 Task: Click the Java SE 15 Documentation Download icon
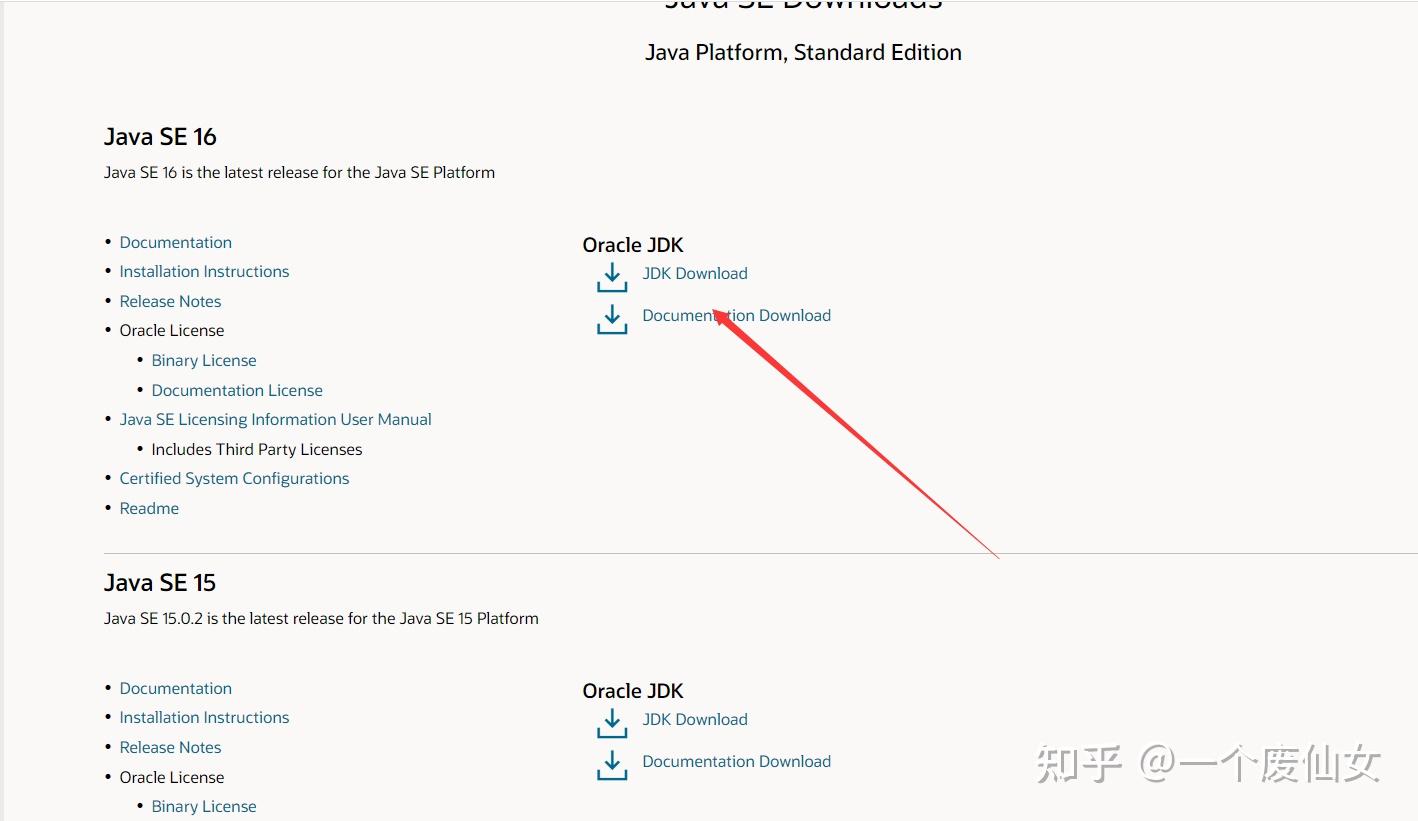612,765
